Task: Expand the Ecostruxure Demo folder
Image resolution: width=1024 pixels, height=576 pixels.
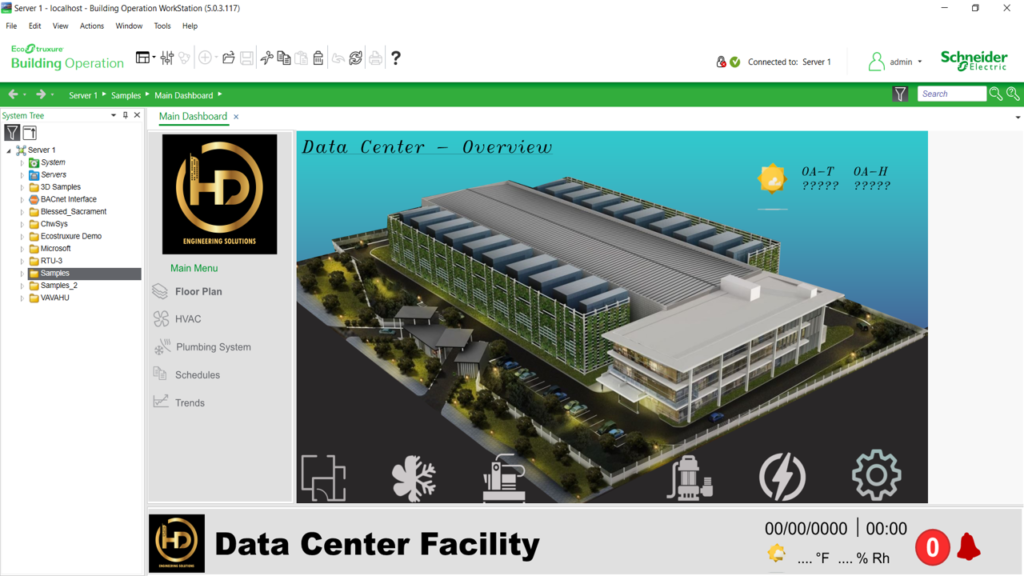Action: point(22,237)
